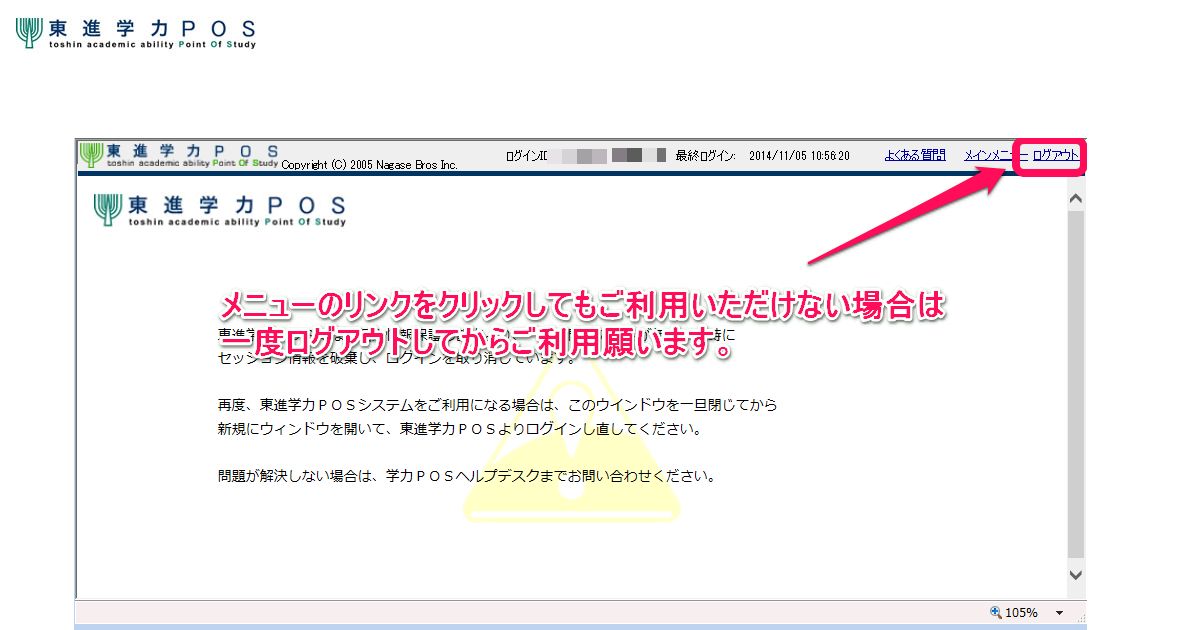
Task: Click the vertical scrollbar up arrow
Action: click(1076, 199)
